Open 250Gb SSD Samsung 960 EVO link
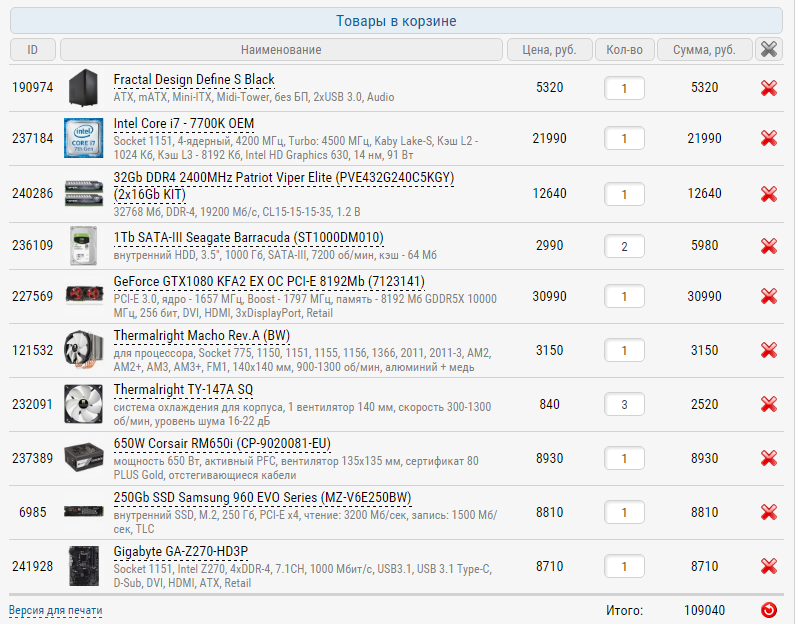 click(262, 498)
